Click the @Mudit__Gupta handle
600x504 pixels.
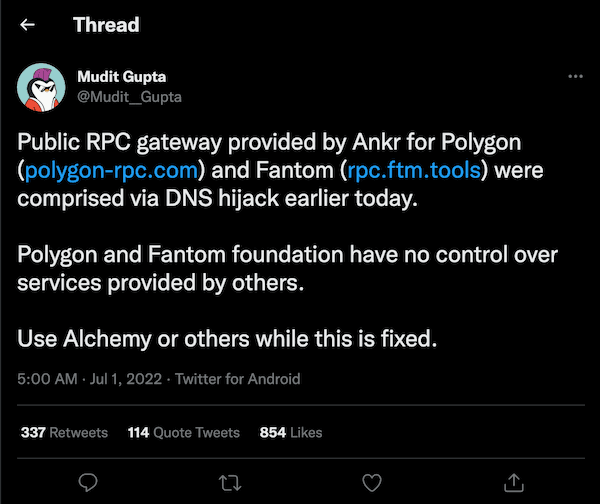tap(129, 97)
